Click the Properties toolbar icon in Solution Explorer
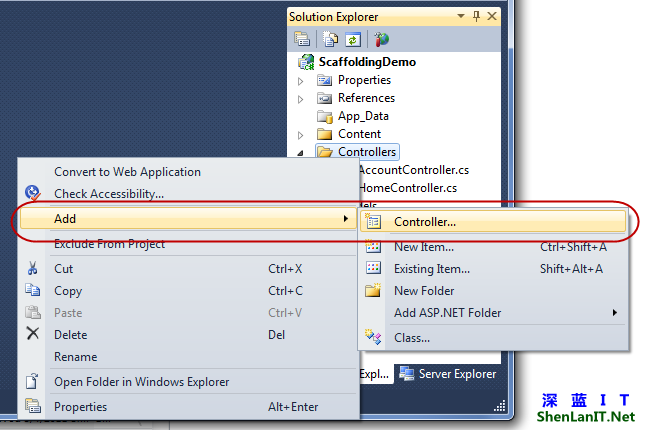This screenshot has width=646, height=430. [302, 39]
